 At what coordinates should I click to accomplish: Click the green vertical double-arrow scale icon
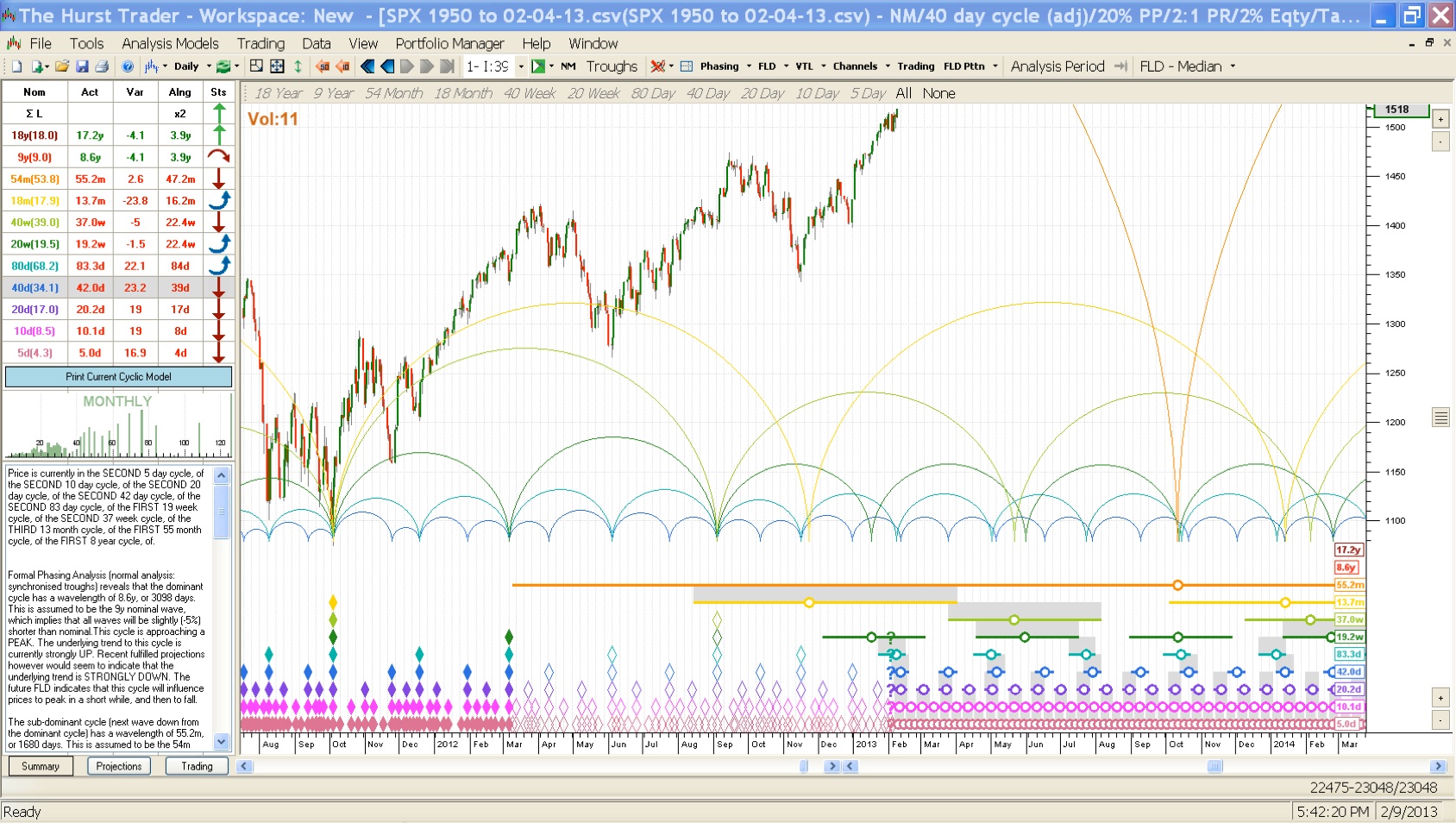pyautogui.click(x=298, y=66)
